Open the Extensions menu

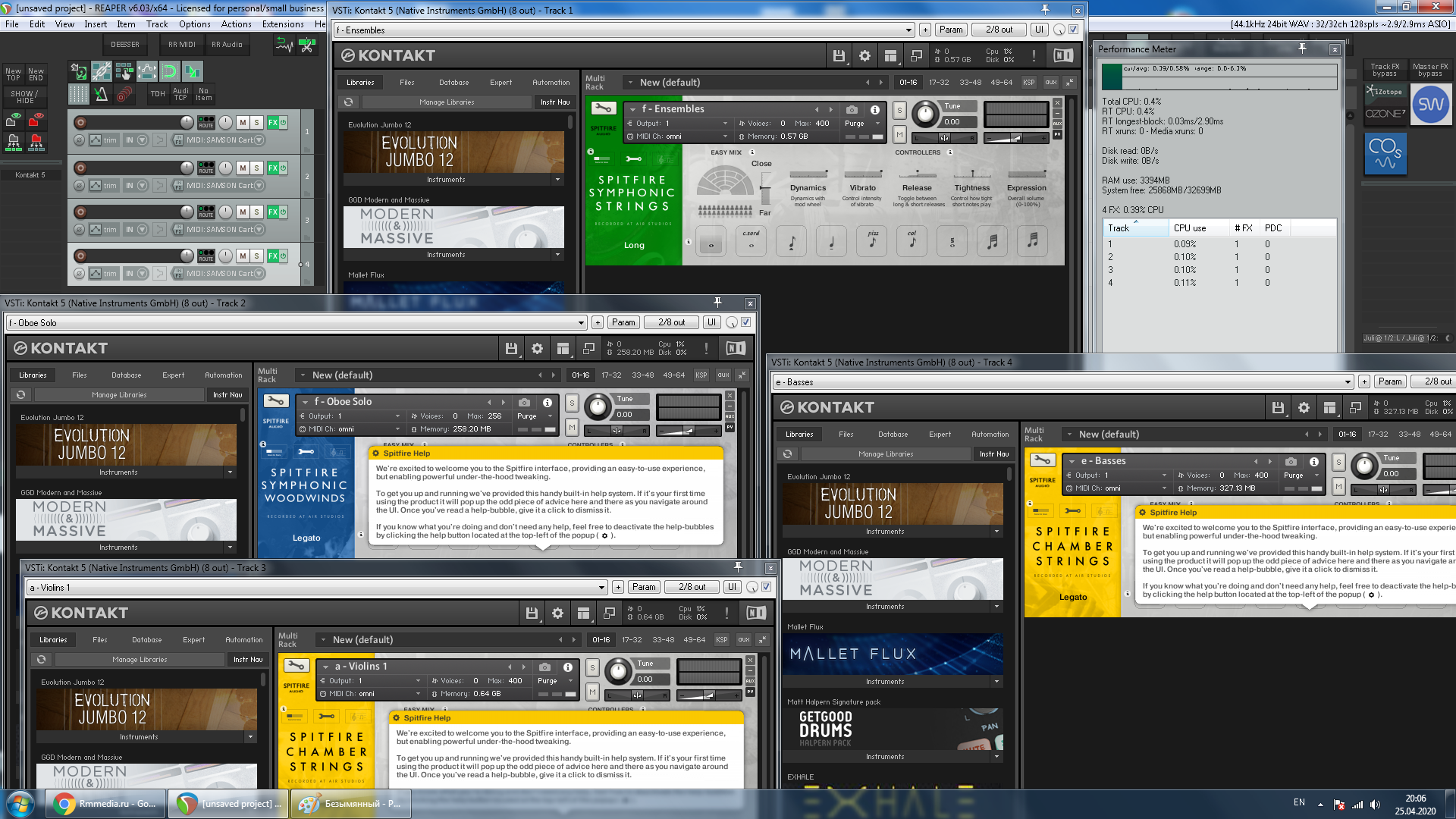tap(283, 24)
